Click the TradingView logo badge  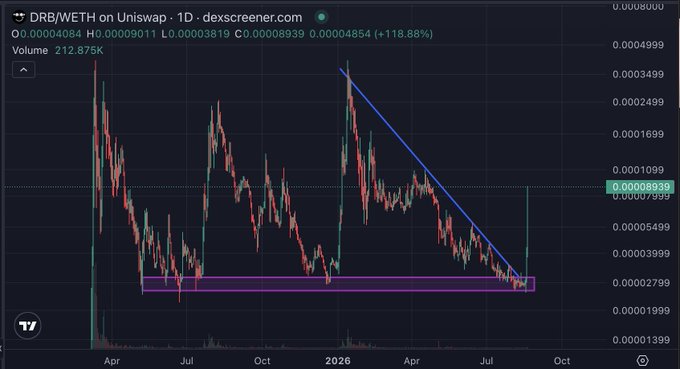point(28,326)
